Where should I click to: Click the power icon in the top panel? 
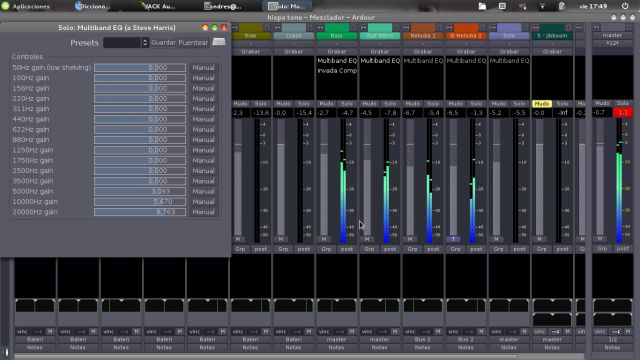[625, 6]
